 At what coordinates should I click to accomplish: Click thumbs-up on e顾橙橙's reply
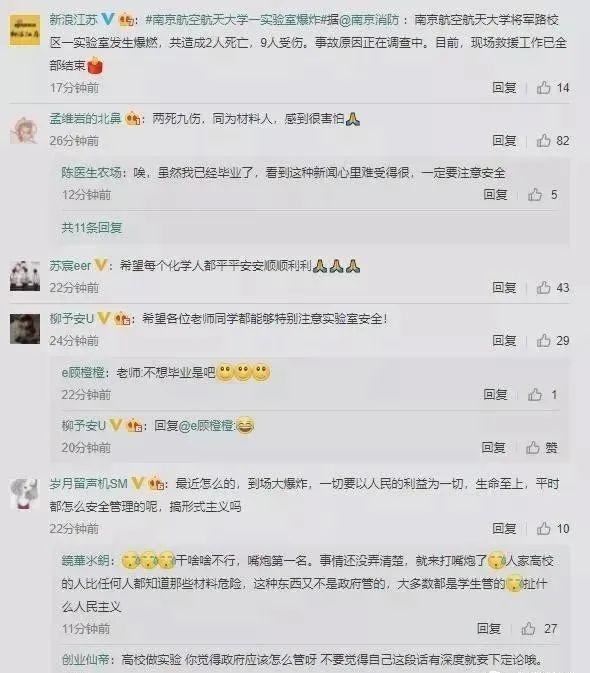click(535, 394)
